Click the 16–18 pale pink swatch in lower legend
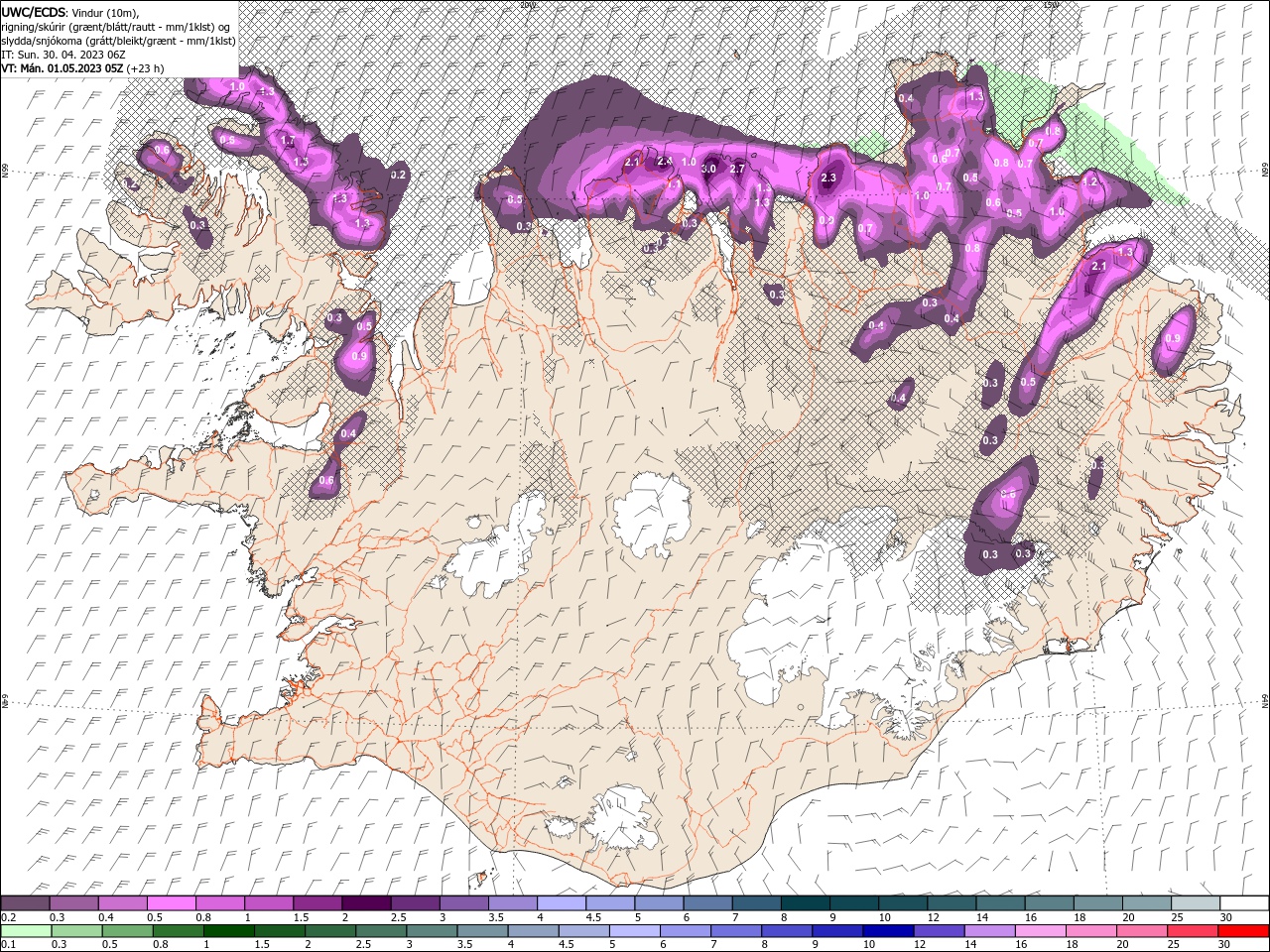This screenshot has height=952, width=1270. point(1040,931)
